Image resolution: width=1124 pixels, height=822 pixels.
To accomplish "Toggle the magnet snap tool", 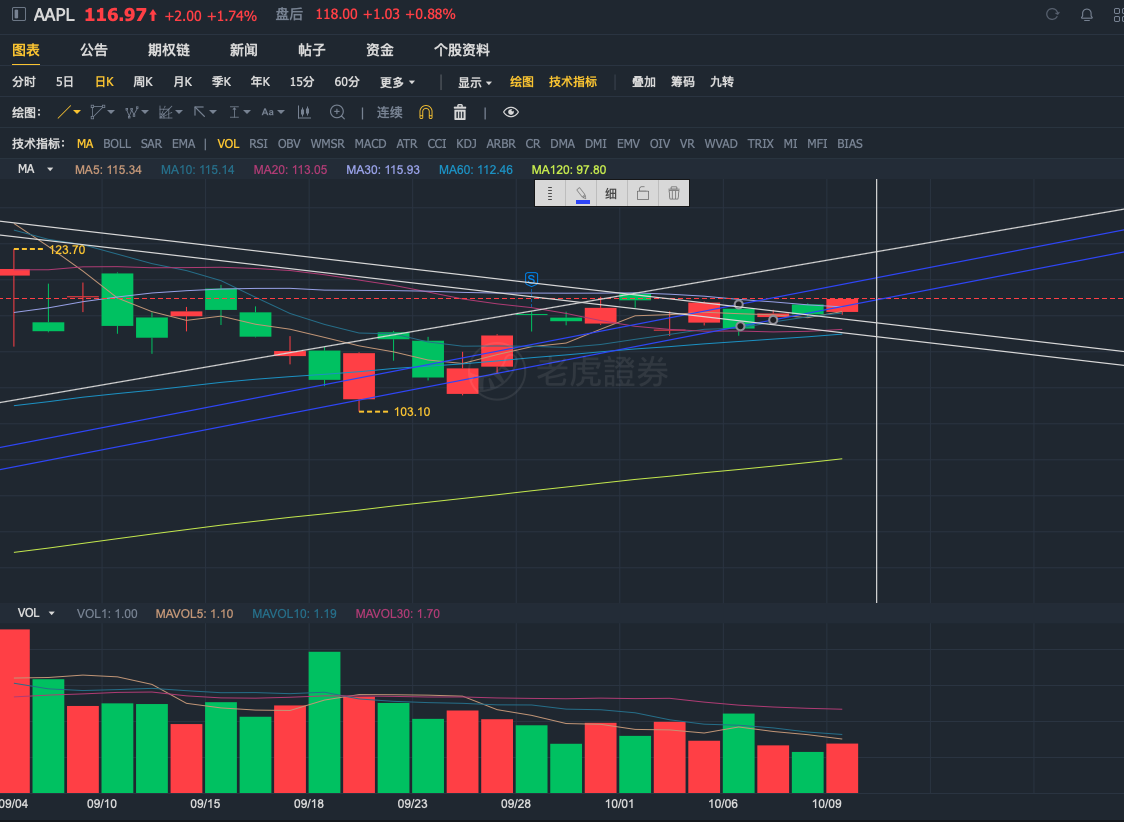I will pyautogui.click(x=426, y=113).
